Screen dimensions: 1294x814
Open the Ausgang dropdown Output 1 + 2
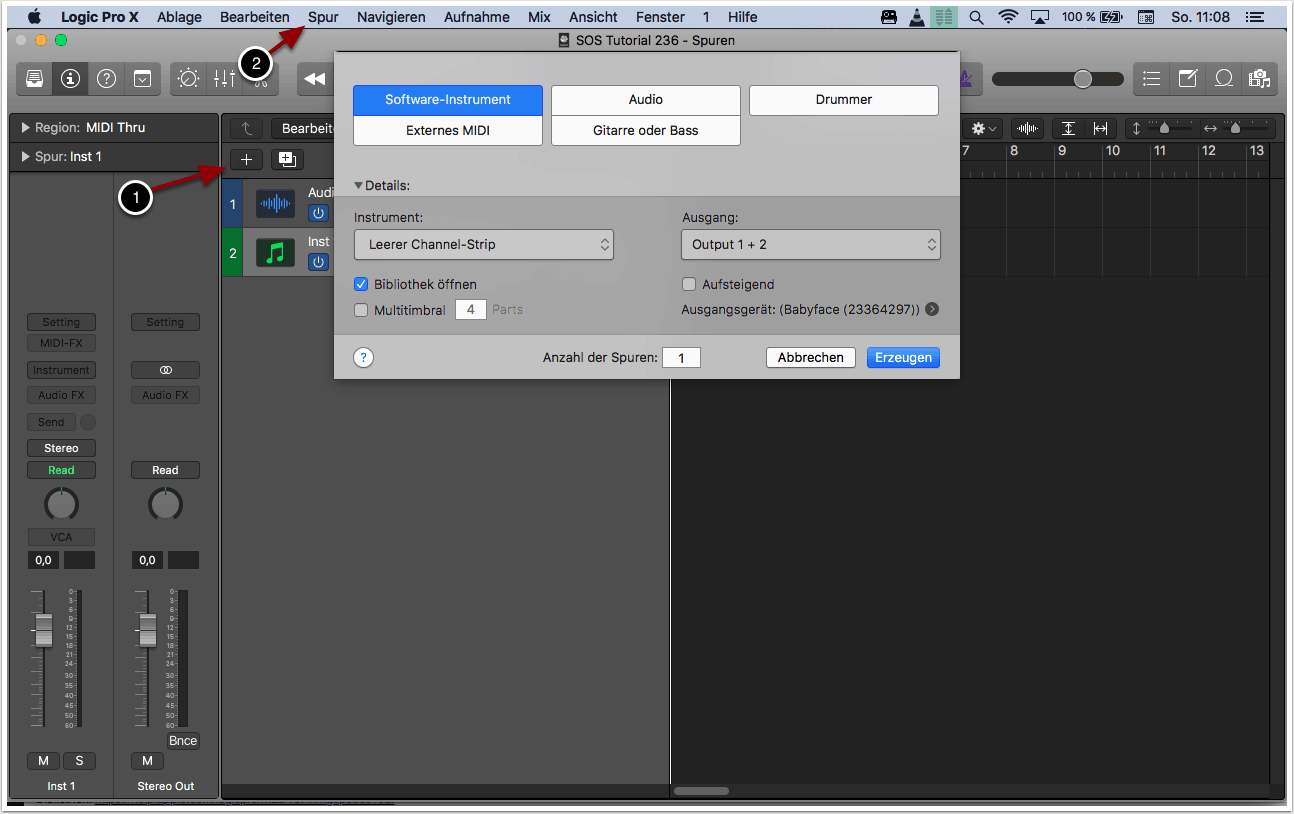[811, 244]
